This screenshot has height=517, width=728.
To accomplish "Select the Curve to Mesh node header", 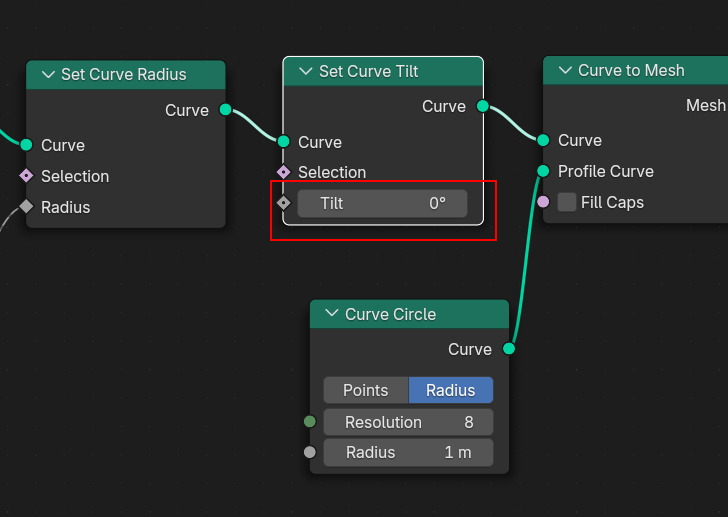I will click(636, 71).
